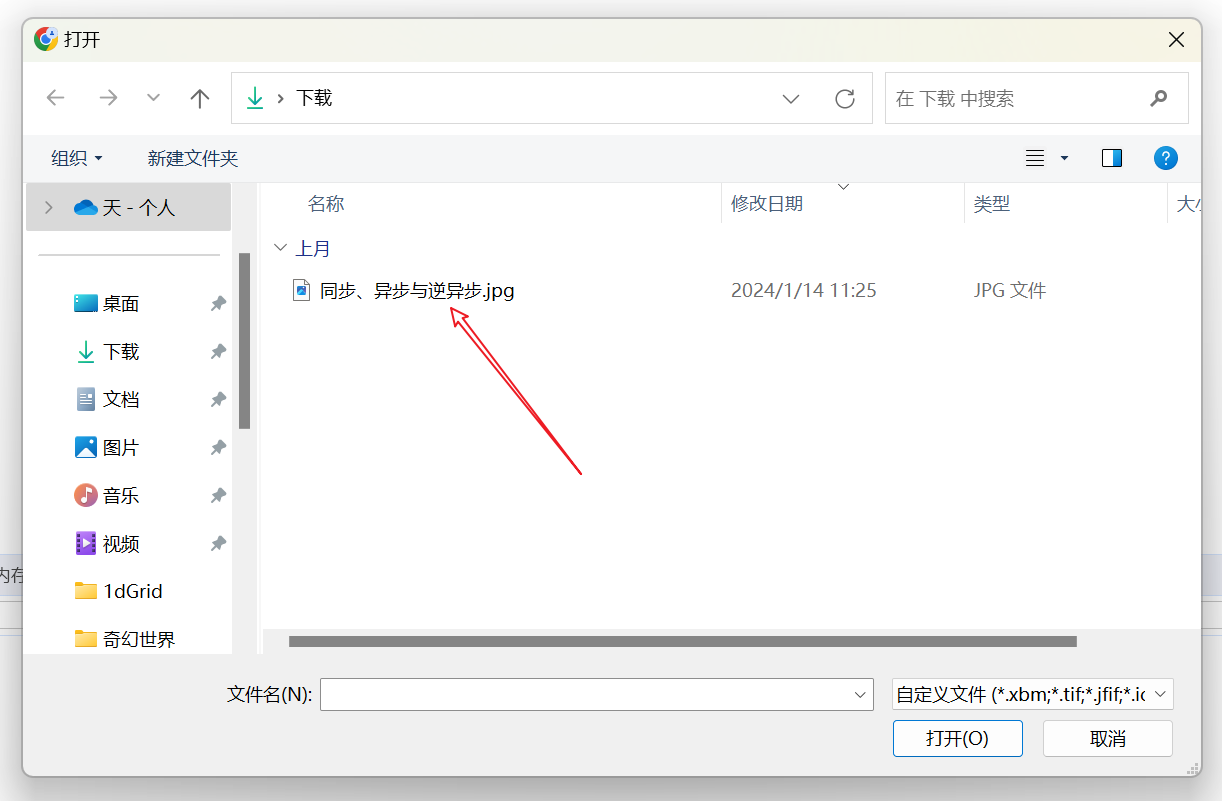Sort by 类型 column header

992,204
